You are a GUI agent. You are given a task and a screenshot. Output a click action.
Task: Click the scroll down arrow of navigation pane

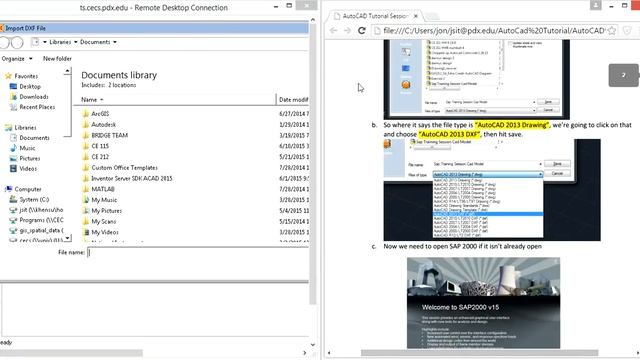point(67,238)
